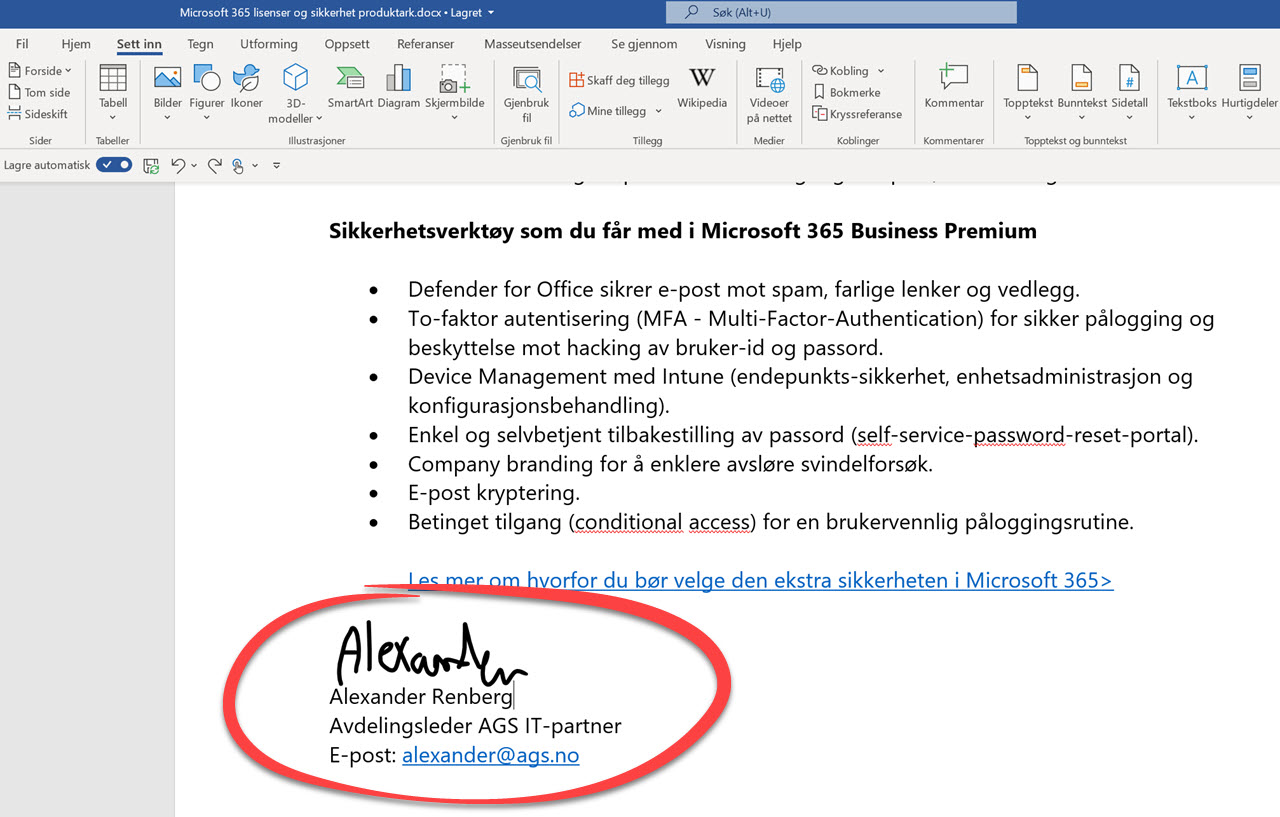Capture a Skjermbilde screenshot

(x=455, y=90)
